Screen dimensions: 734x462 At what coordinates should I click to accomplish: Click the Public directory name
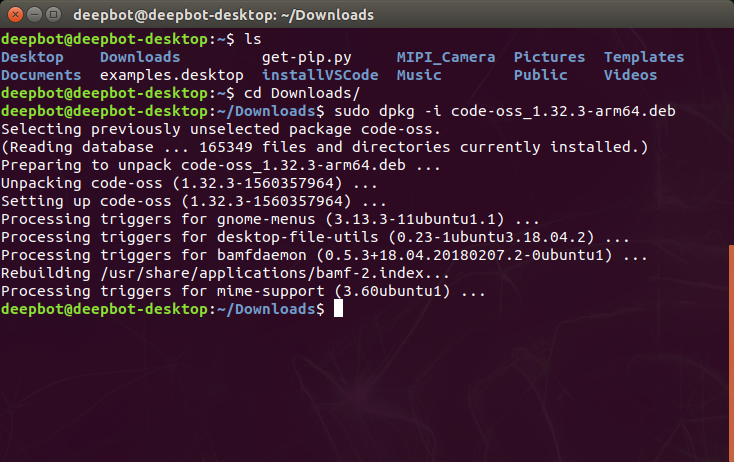click(541, 75)
